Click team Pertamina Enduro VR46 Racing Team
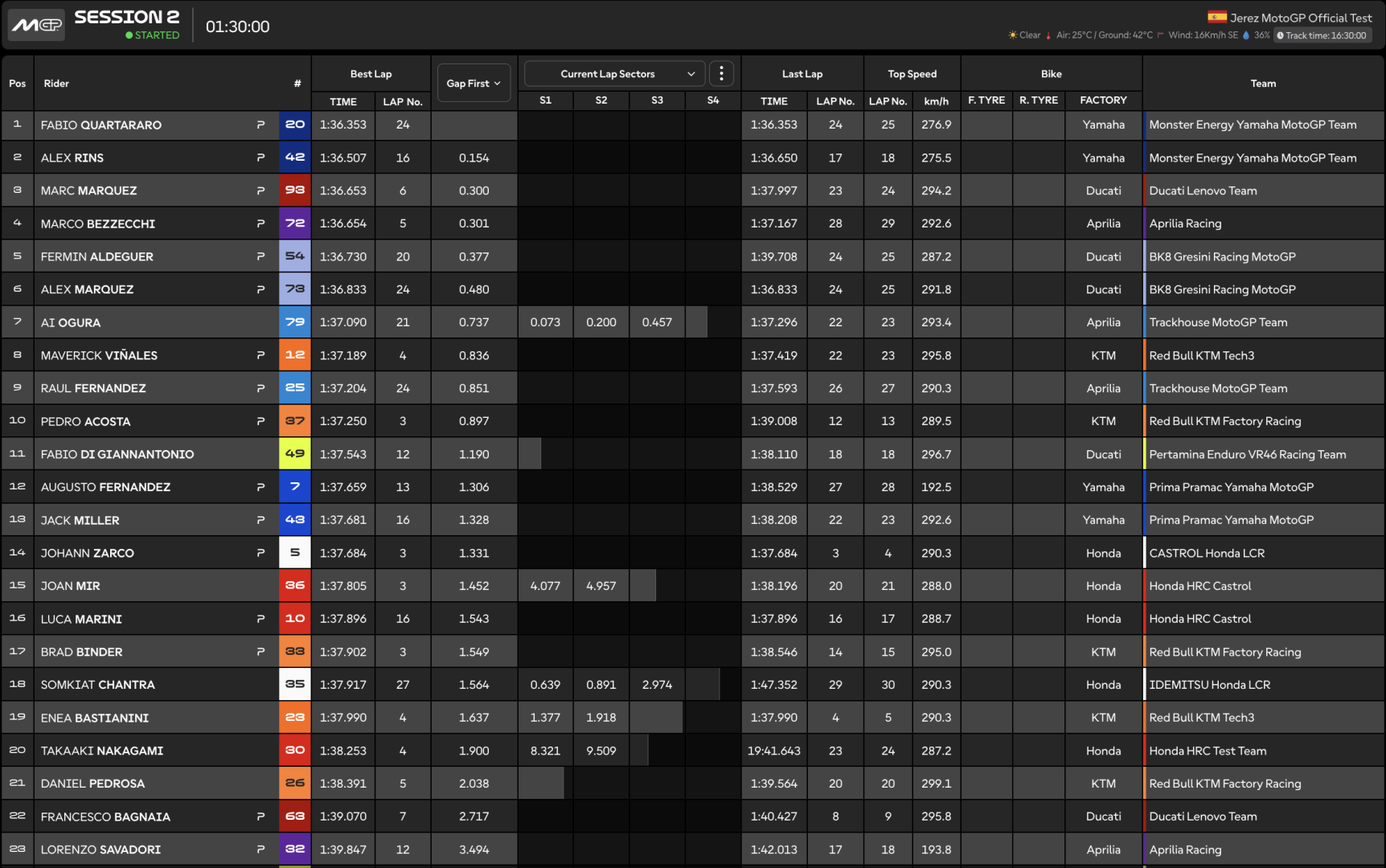The width and height of the screenshot is (1386, 868). [1248, 454]
